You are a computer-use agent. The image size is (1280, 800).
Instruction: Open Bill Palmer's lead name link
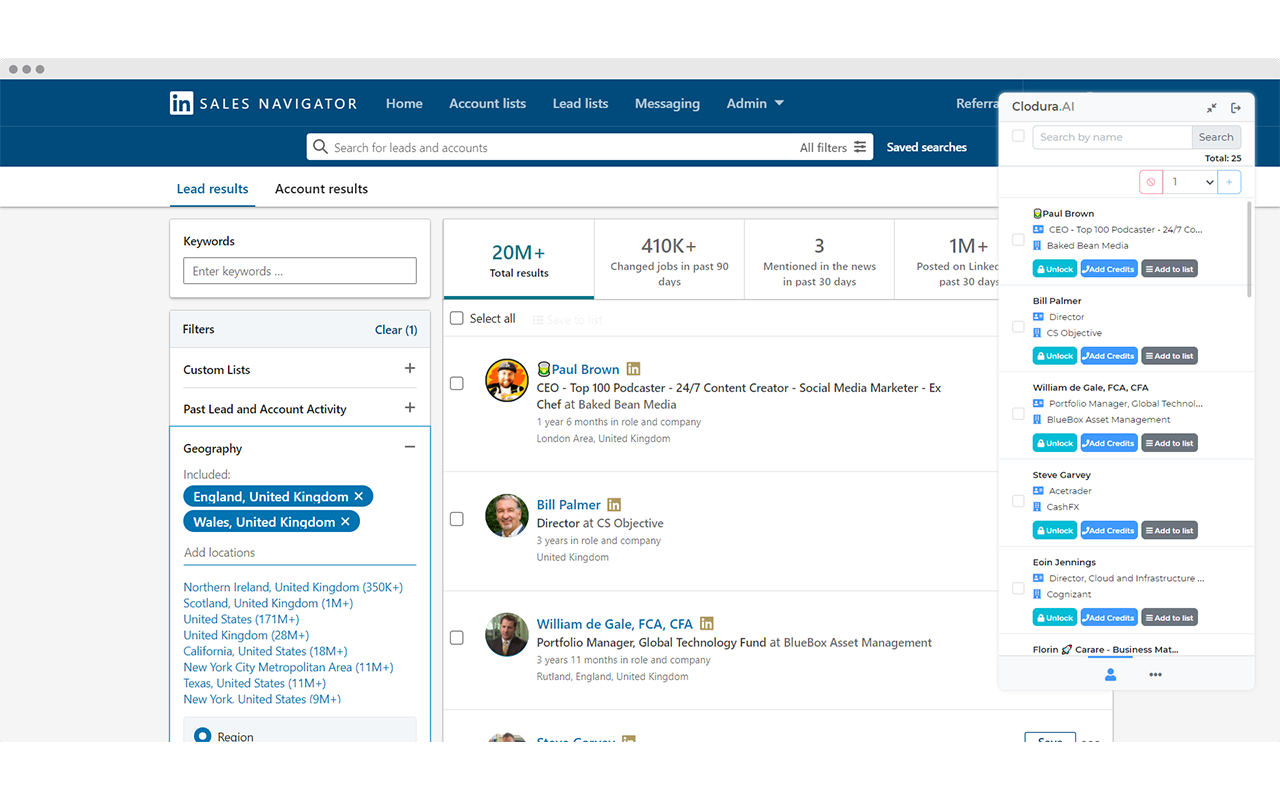569,505
